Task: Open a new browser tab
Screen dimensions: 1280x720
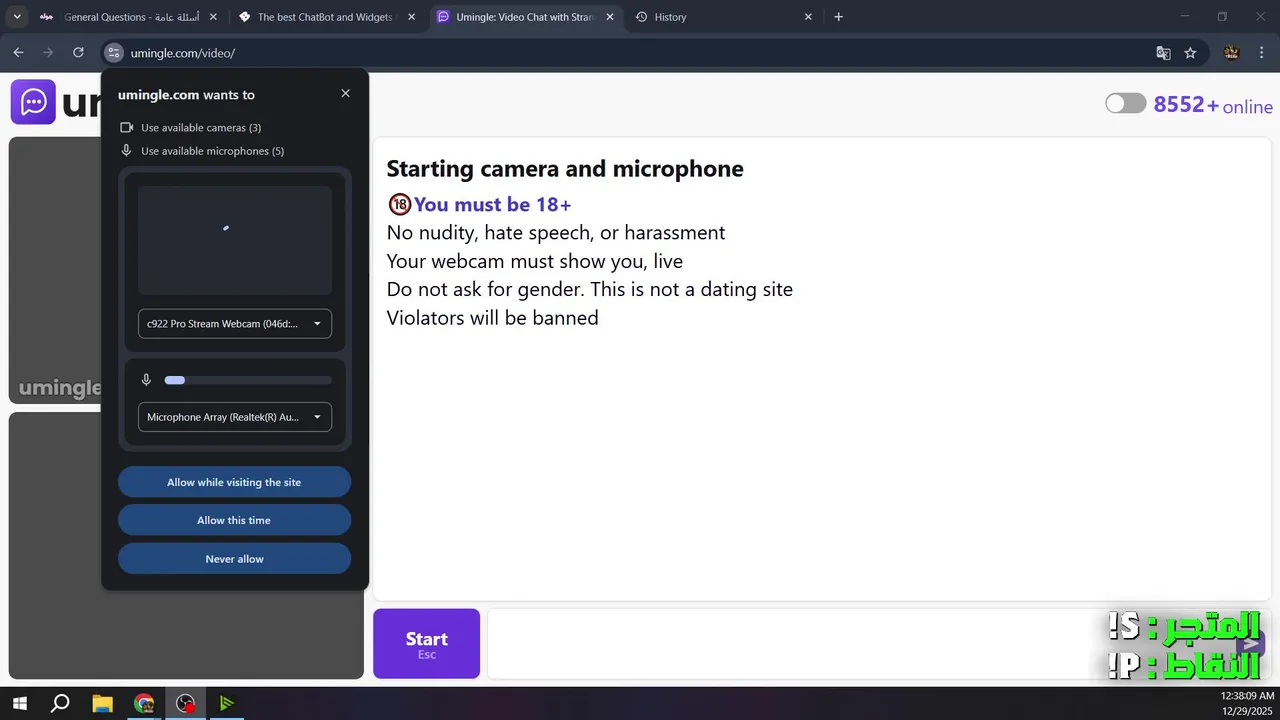Action: point(838,17)
